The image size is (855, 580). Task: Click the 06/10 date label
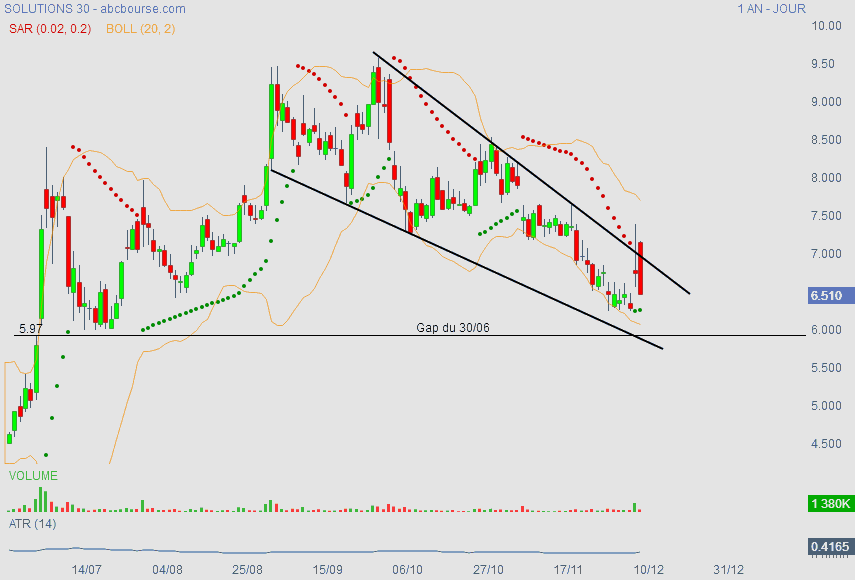pyautogui.click(x=408, y=570)
